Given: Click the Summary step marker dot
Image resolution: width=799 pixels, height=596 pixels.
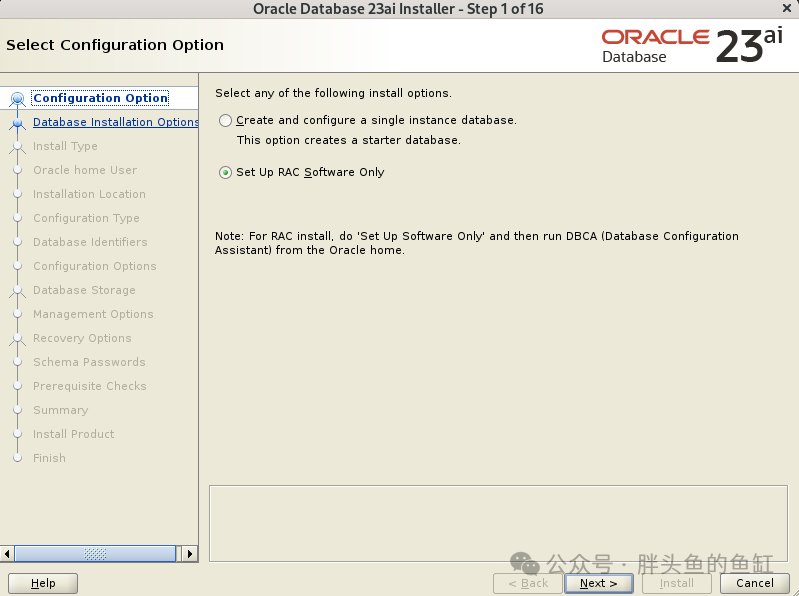Looking at the screenshot, I should (x=17, y=410).
